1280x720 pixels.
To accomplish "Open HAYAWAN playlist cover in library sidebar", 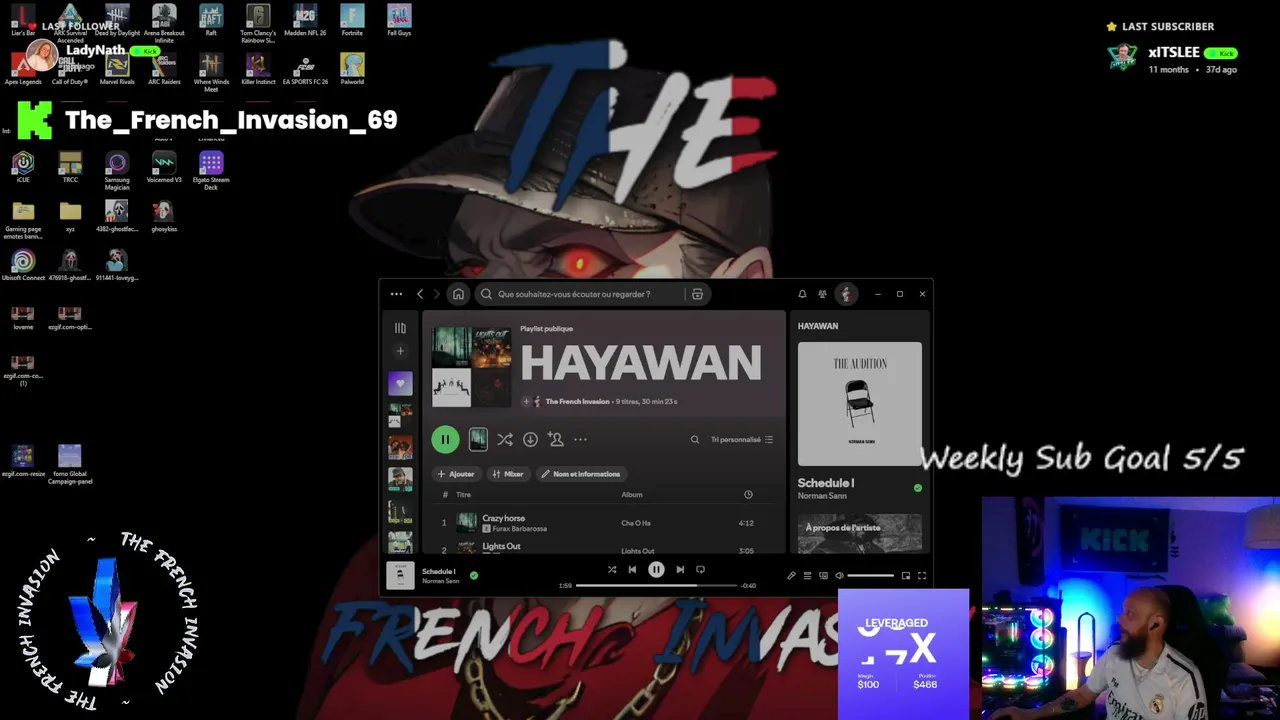I will click(400, 415).
